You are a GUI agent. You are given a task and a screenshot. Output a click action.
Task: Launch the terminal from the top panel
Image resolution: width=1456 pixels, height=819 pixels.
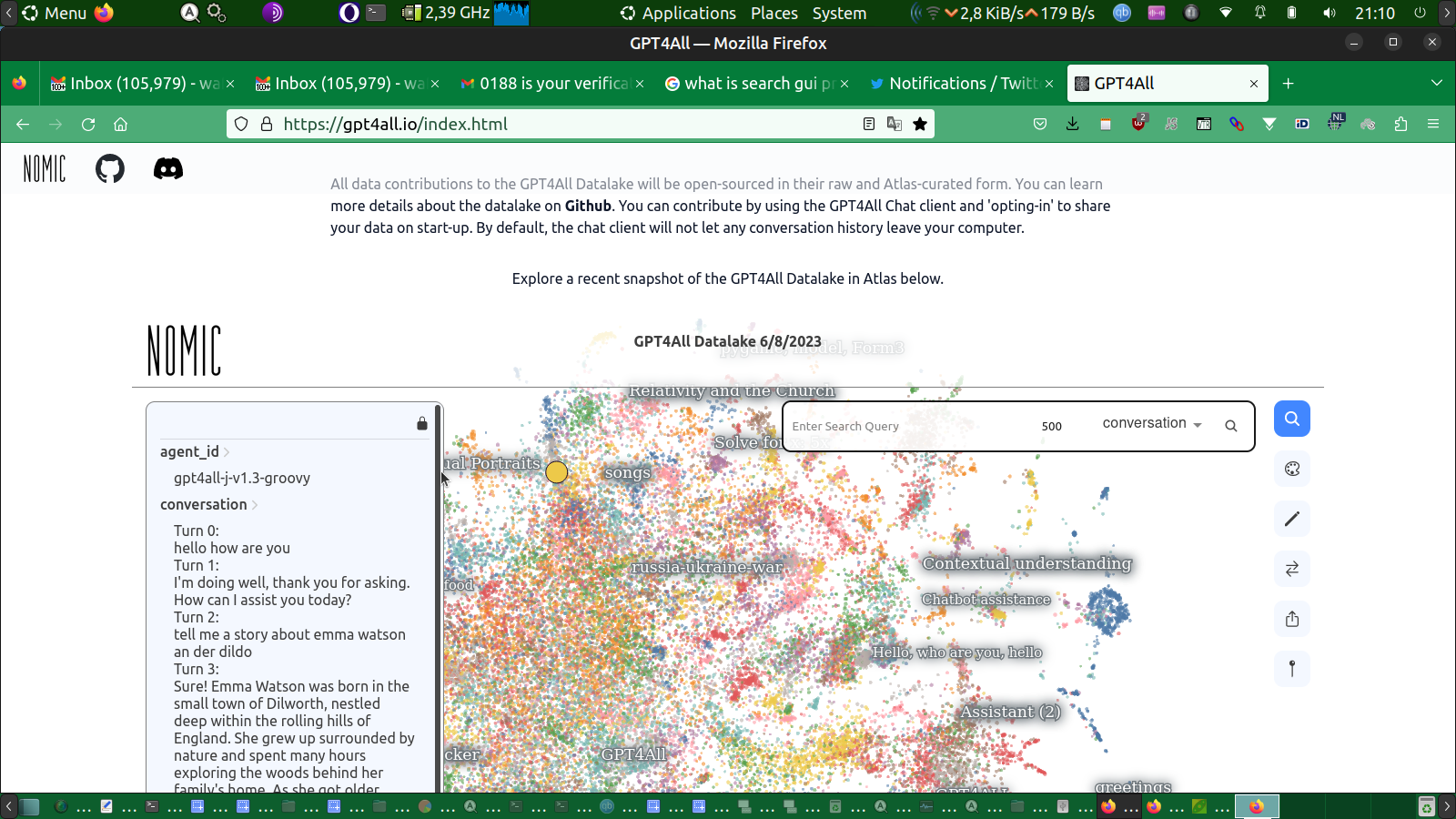pos(376,13)
